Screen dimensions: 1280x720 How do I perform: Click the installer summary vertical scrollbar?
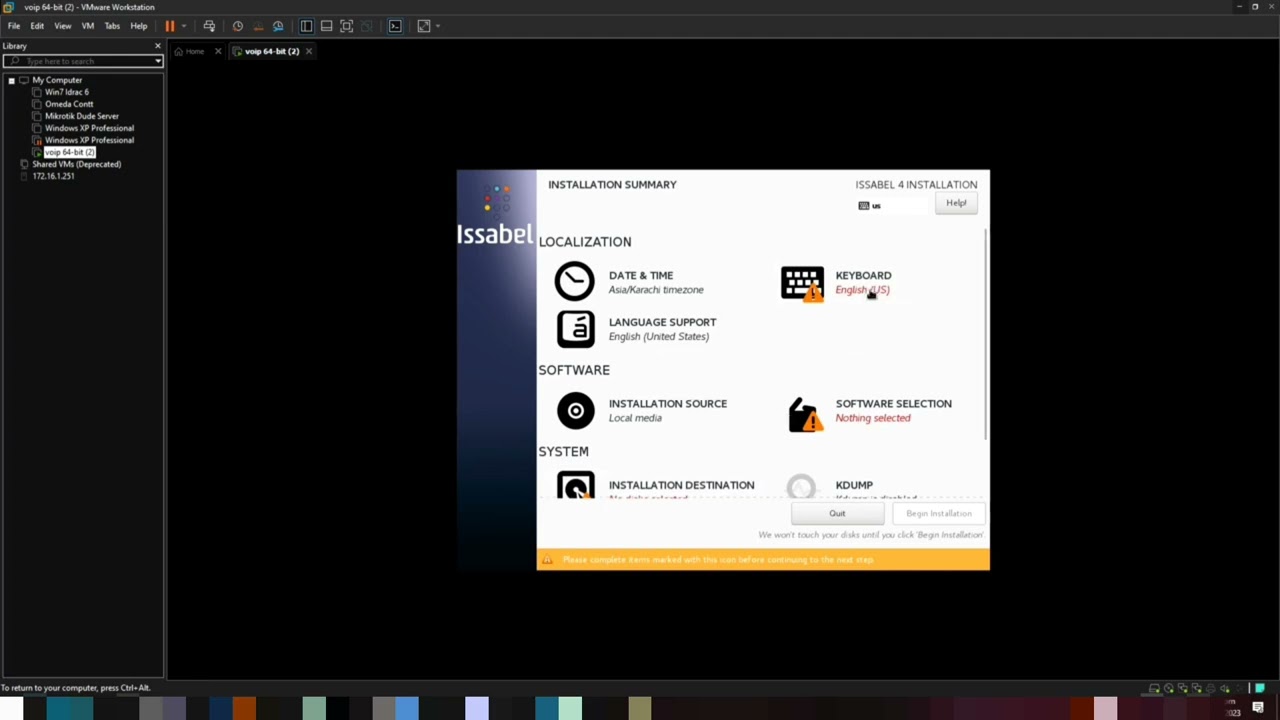pos(987,335)
